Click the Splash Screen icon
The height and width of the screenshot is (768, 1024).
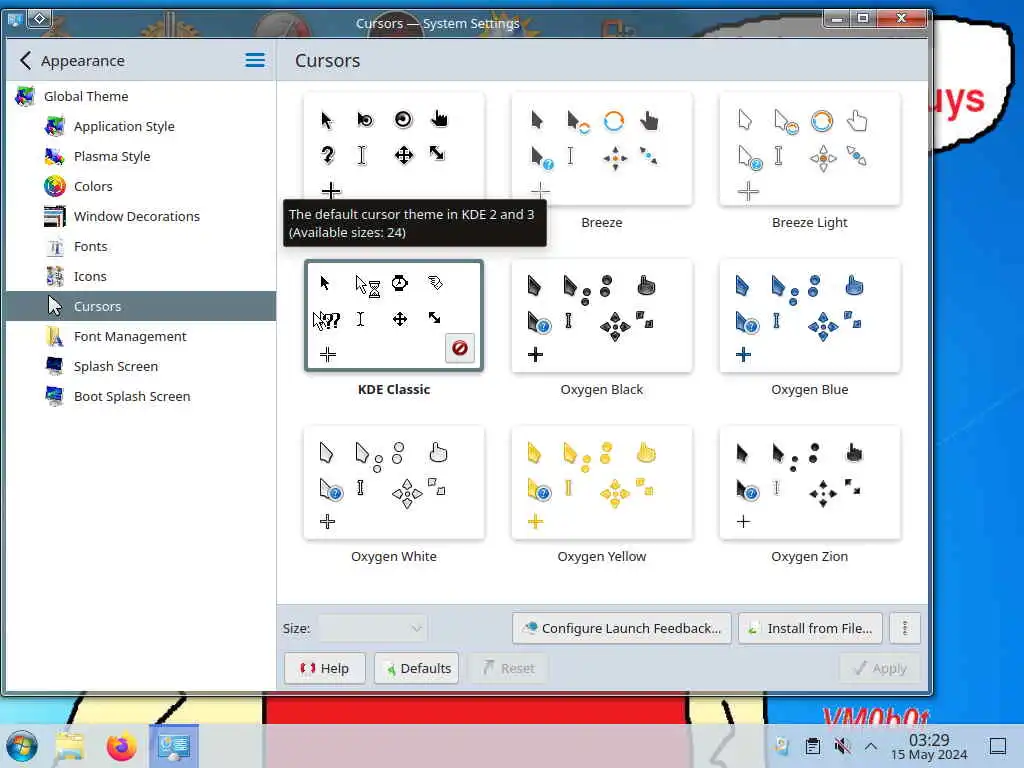pyautogui.click(x=55, y=366)
